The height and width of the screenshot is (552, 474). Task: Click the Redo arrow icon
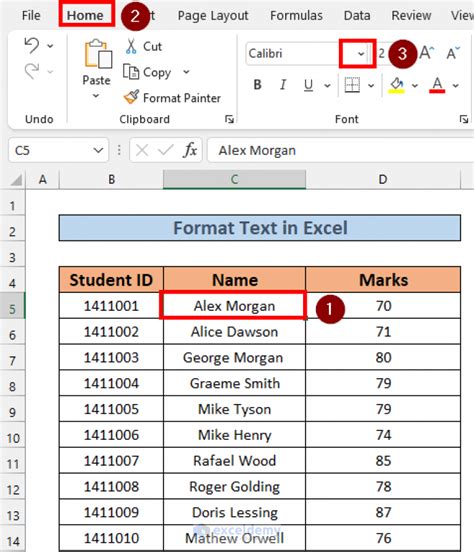click(x=32, y=71)
